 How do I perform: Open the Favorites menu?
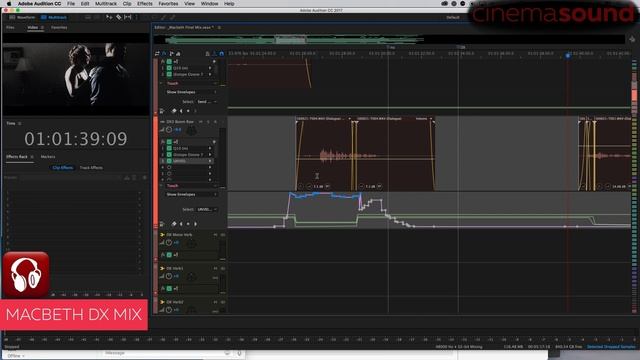(x=168, y=4)
